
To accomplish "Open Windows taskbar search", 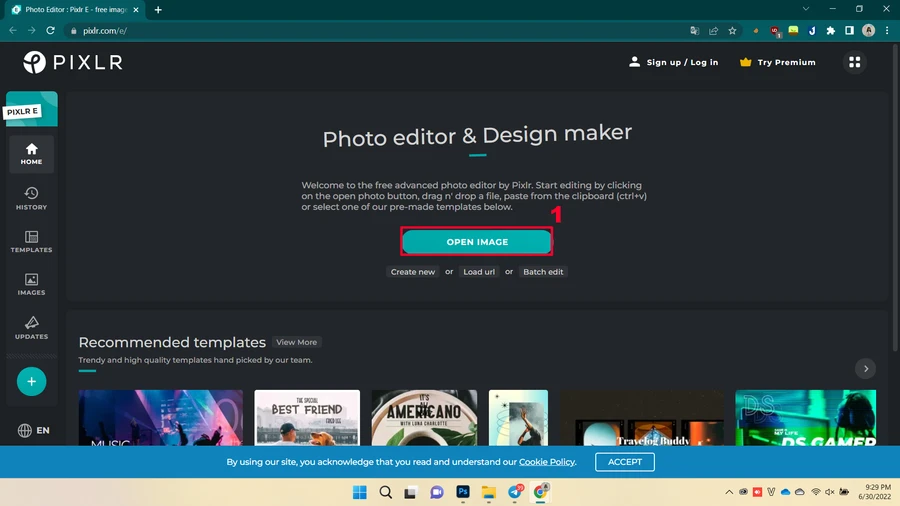I will click(386, 492).
